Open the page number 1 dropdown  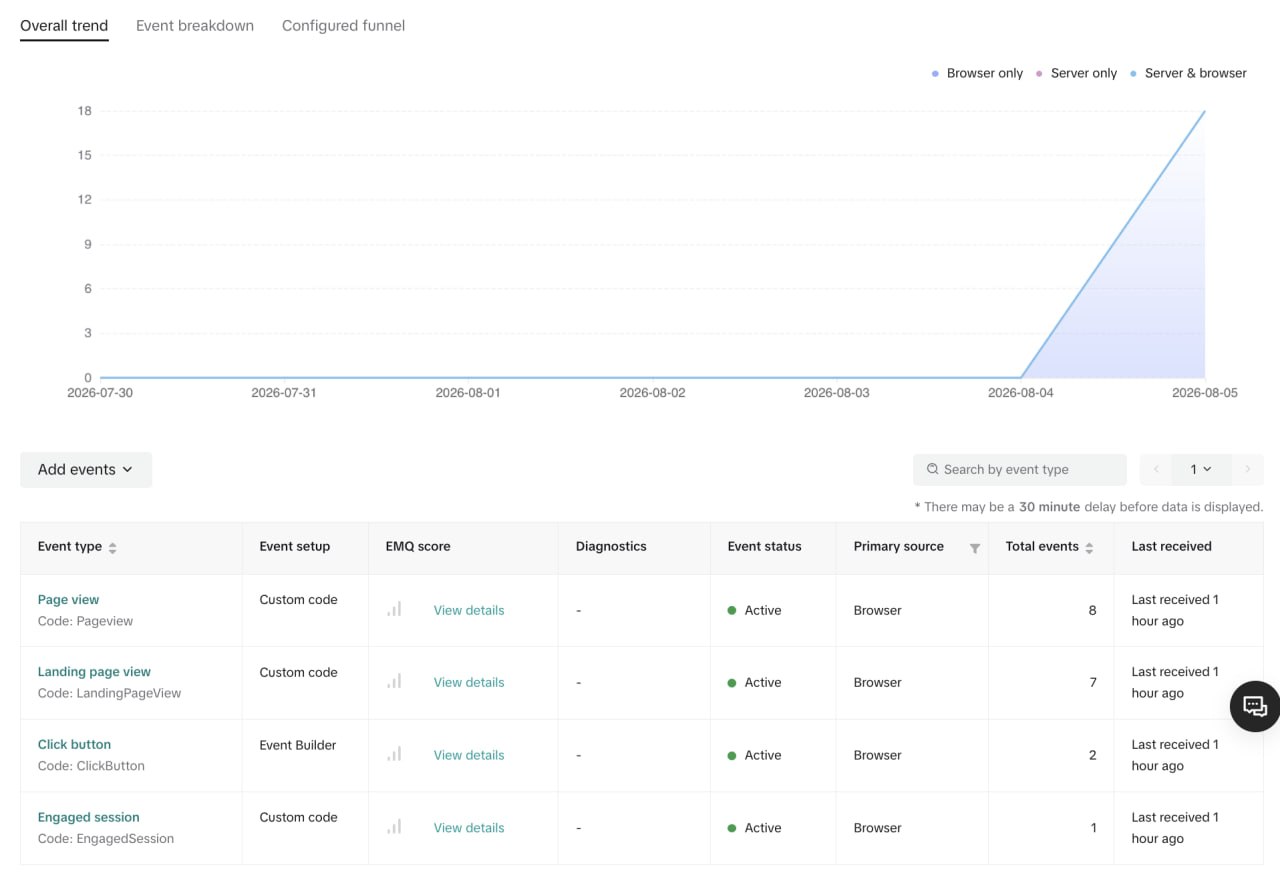(x=1201, y=469)
